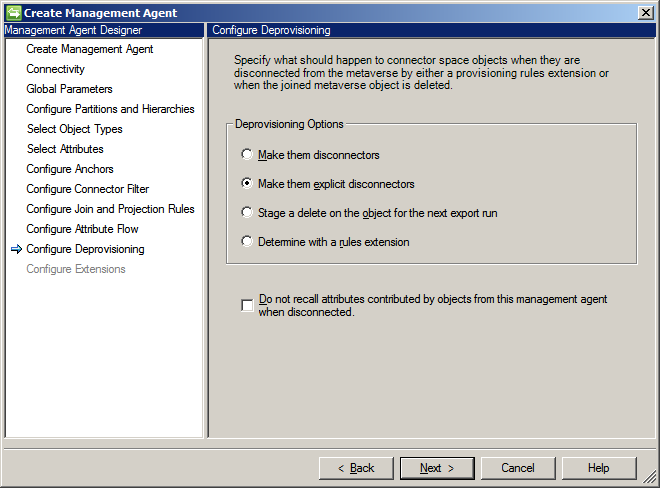Open the Select Attributes page
660x488 pixels.
pyautogui.click(x=65, y=149)
